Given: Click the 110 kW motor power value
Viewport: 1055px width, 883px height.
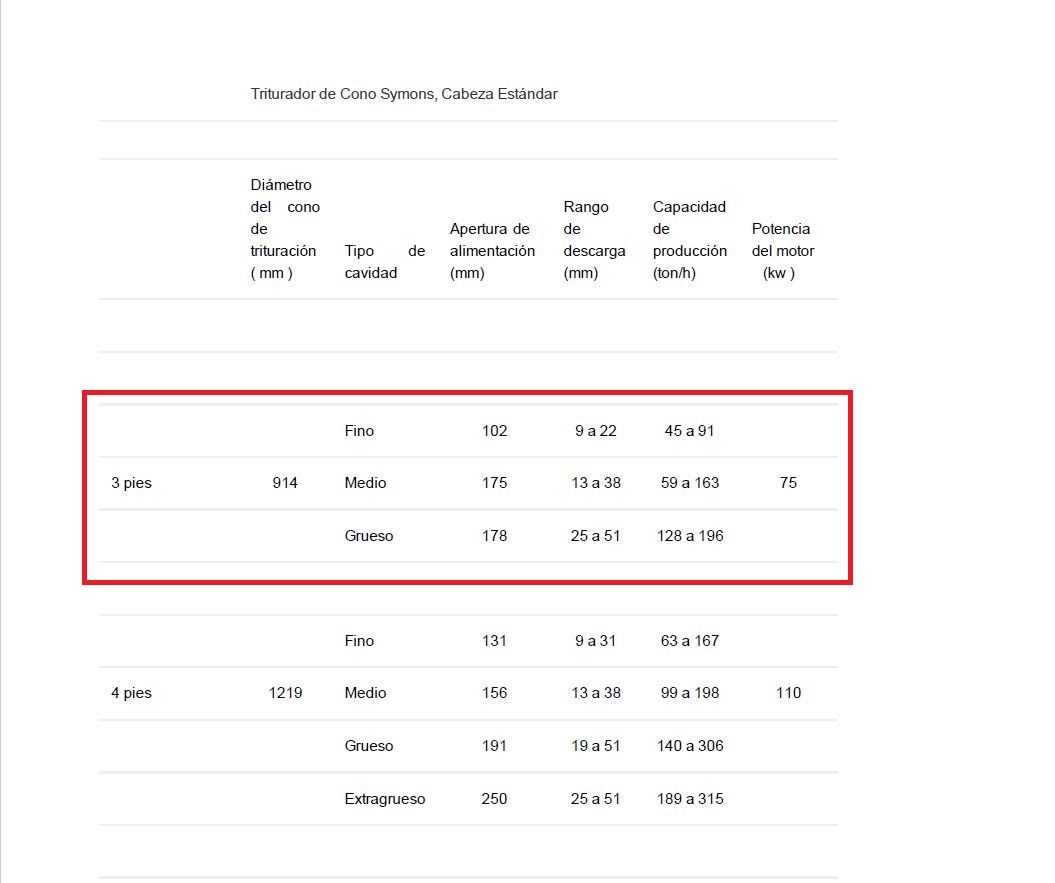Looking at the screenshot, I should [x=788, y=693].
